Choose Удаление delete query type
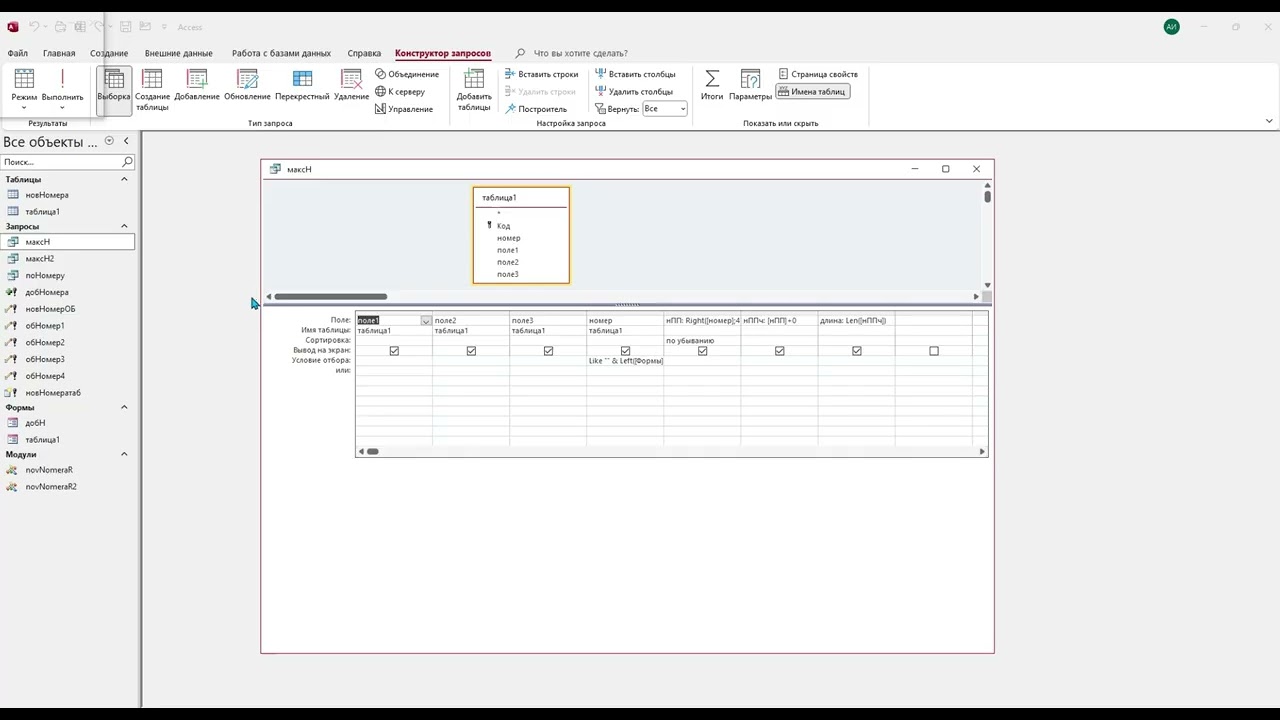Image resolution: width=1280 pixels, height=720 pixels. pyautogui.click(x=351, y=86)
